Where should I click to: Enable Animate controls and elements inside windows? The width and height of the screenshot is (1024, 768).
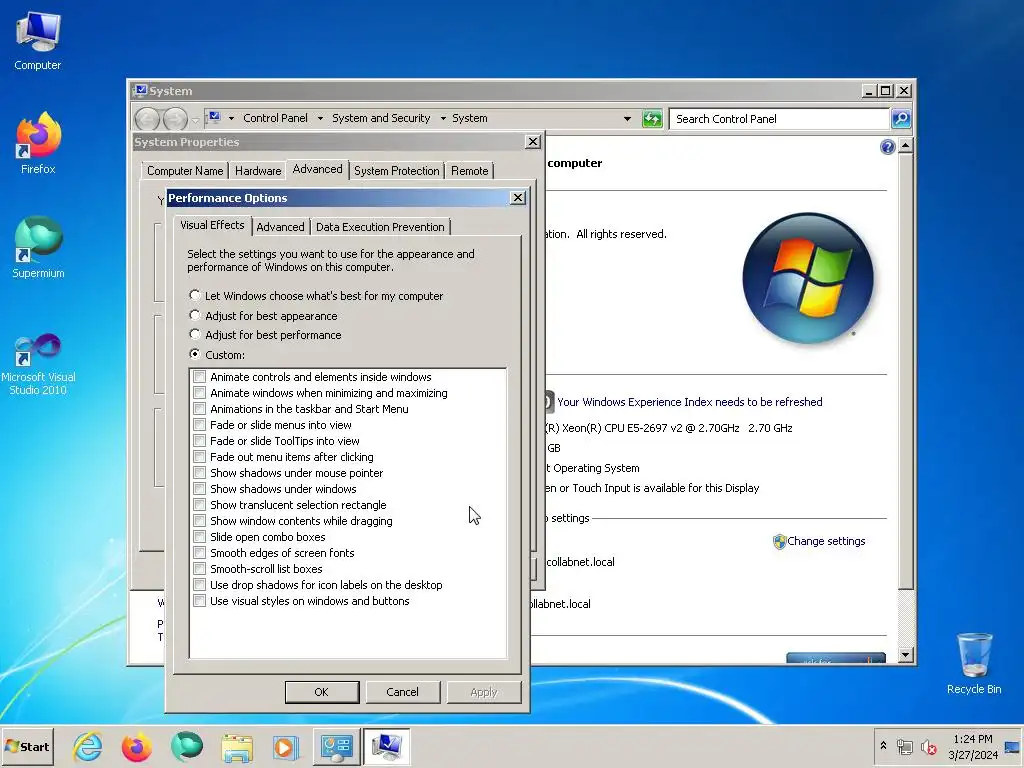[200, 377]
